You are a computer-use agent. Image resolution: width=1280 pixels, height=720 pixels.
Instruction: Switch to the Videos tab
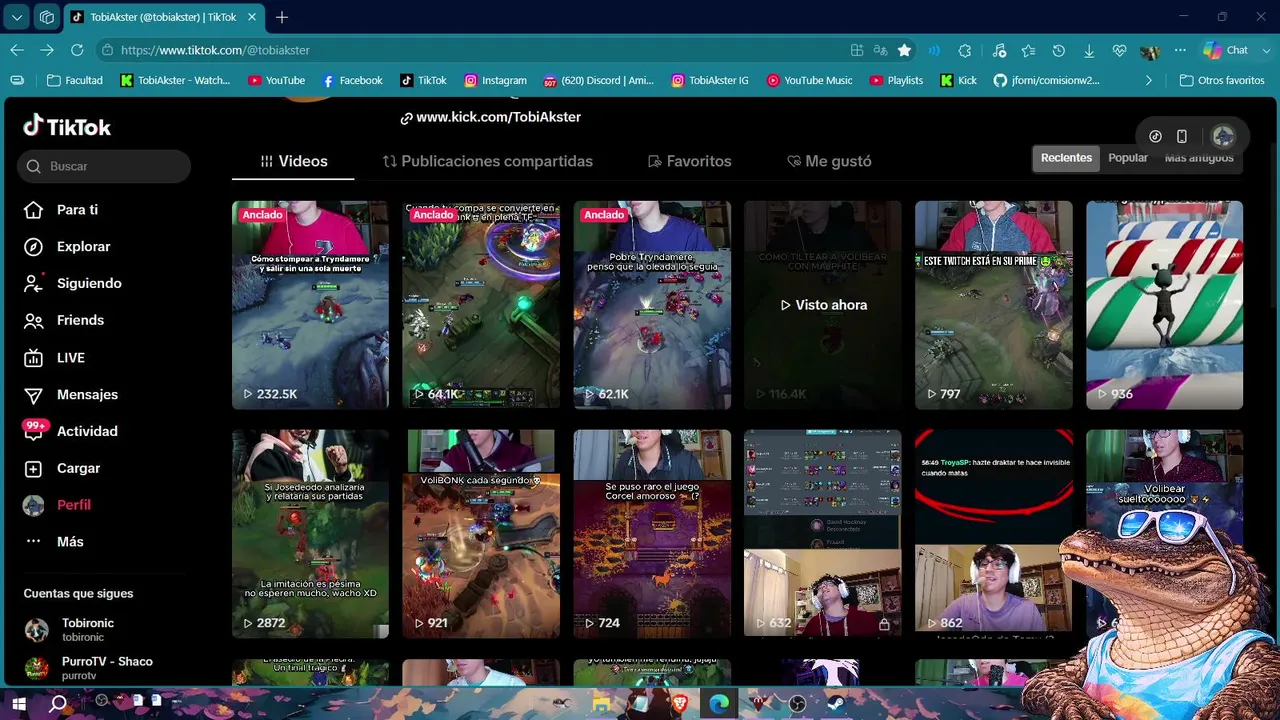point(293,161)
